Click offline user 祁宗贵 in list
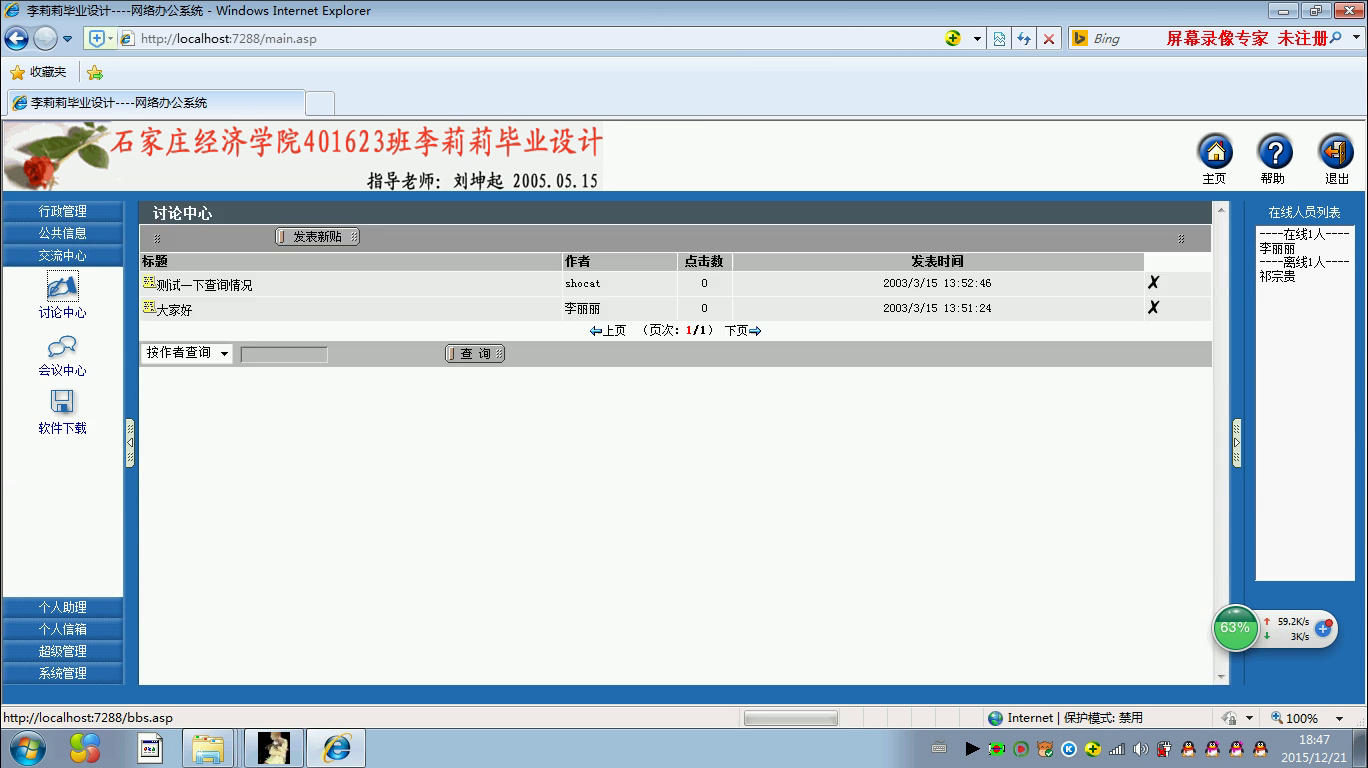1368x768 pixels. point(1277,276)
